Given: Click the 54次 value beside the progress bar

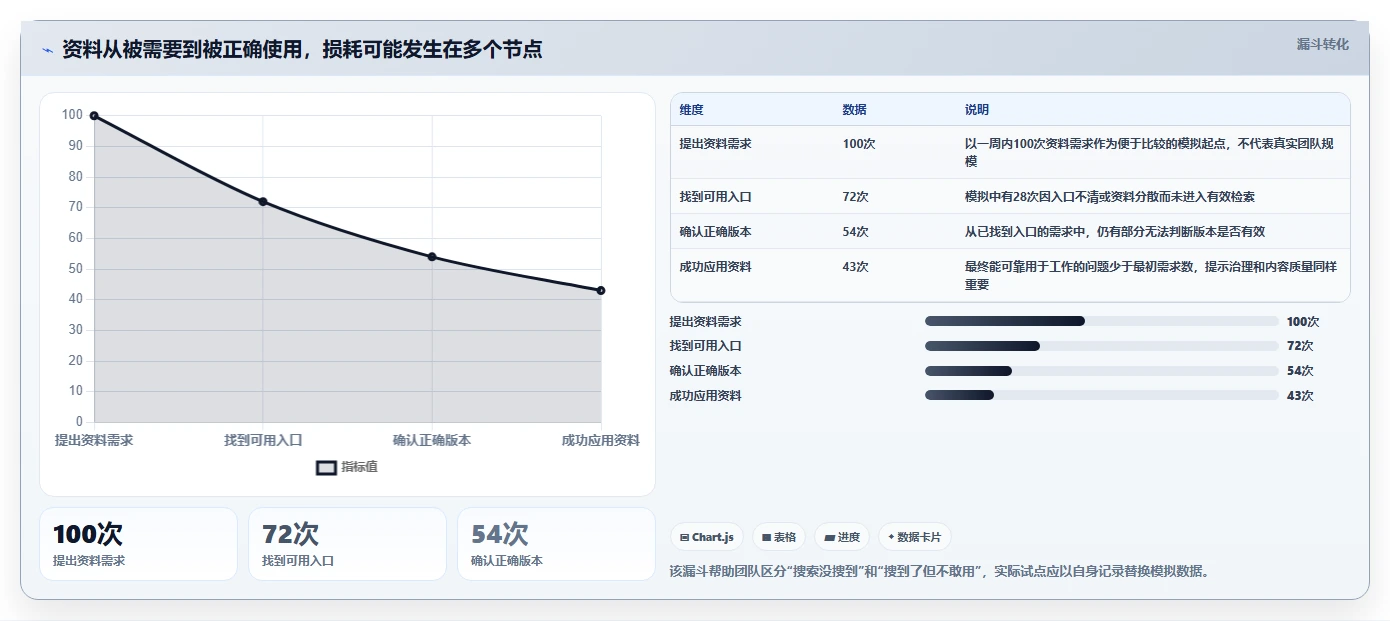Looking at the screenshot, I should click(x=1300, y=371).
